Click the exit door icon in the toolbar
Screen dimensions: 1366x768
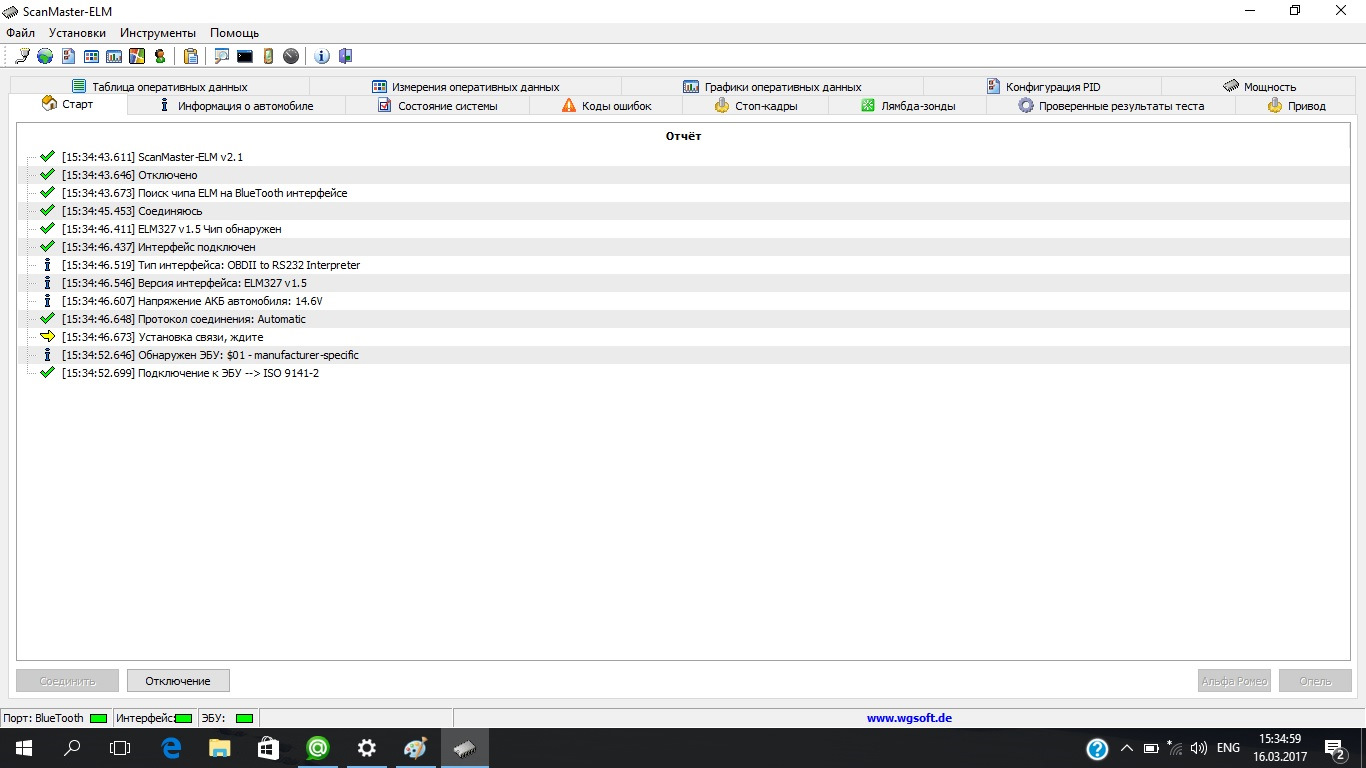(x=345, y=56)
